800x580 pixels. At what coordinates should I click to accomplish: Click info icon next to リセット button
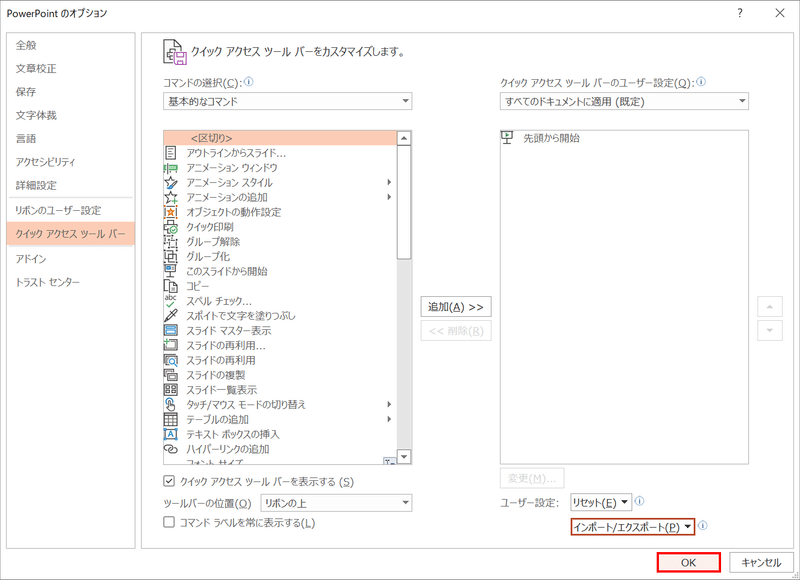click(x=639, y=501)
